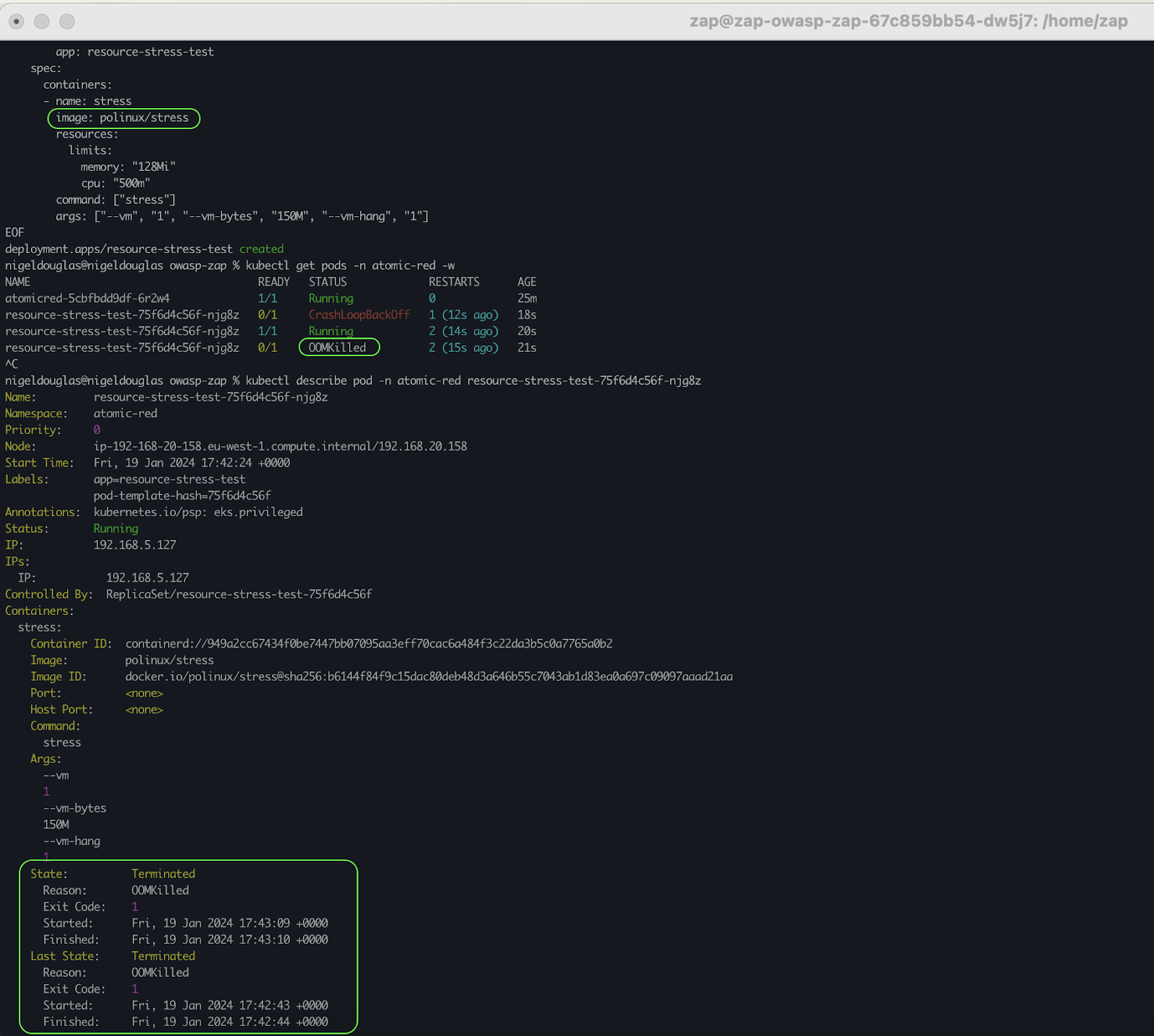Click the Reason OOMKilled under Last State
This screenshot has height=1036, width=1154.
point(160,973)
